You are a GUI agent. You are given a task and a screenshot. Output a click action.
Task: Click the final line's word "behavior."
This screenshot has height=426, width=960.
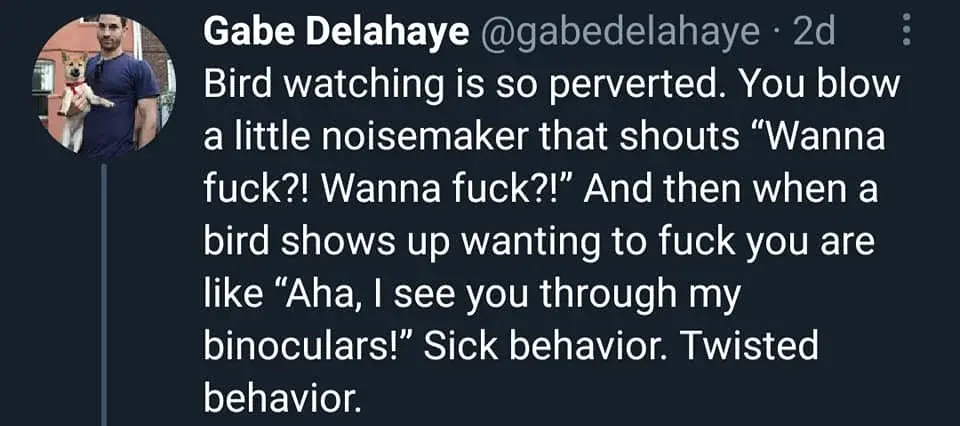tap(279, 399)
